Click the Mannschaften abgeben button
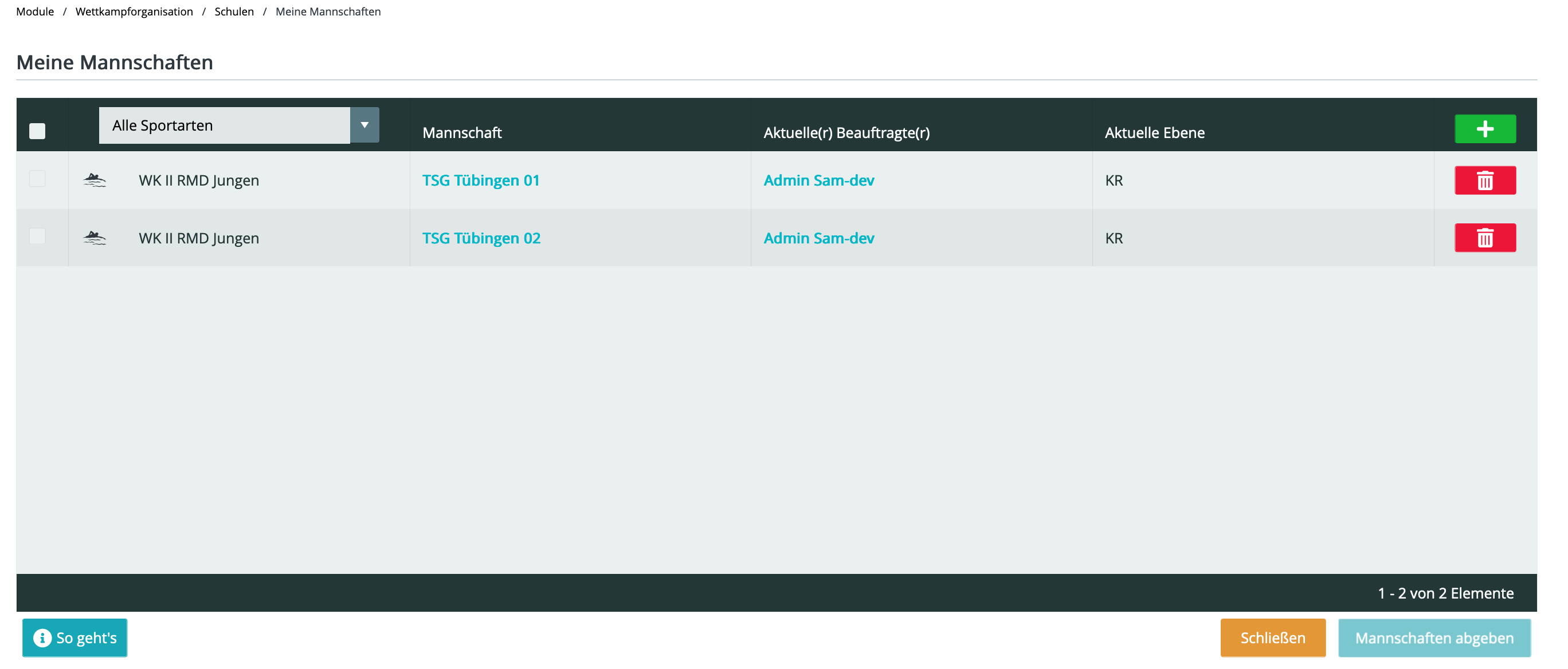 coord(1433,637)
